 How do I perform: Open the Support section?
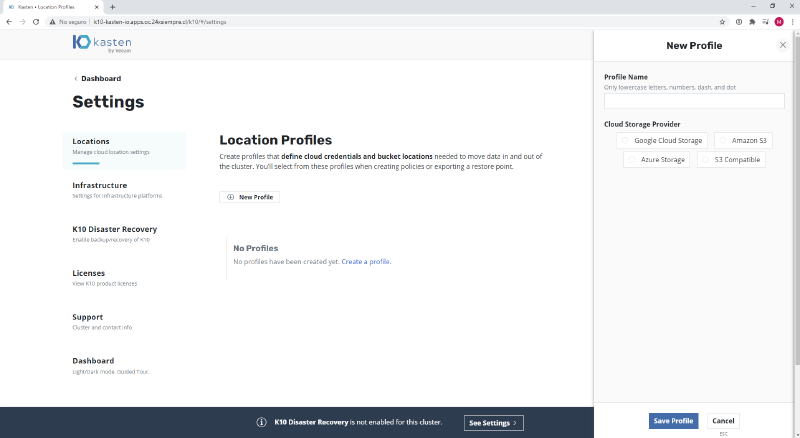click(102, 322)
